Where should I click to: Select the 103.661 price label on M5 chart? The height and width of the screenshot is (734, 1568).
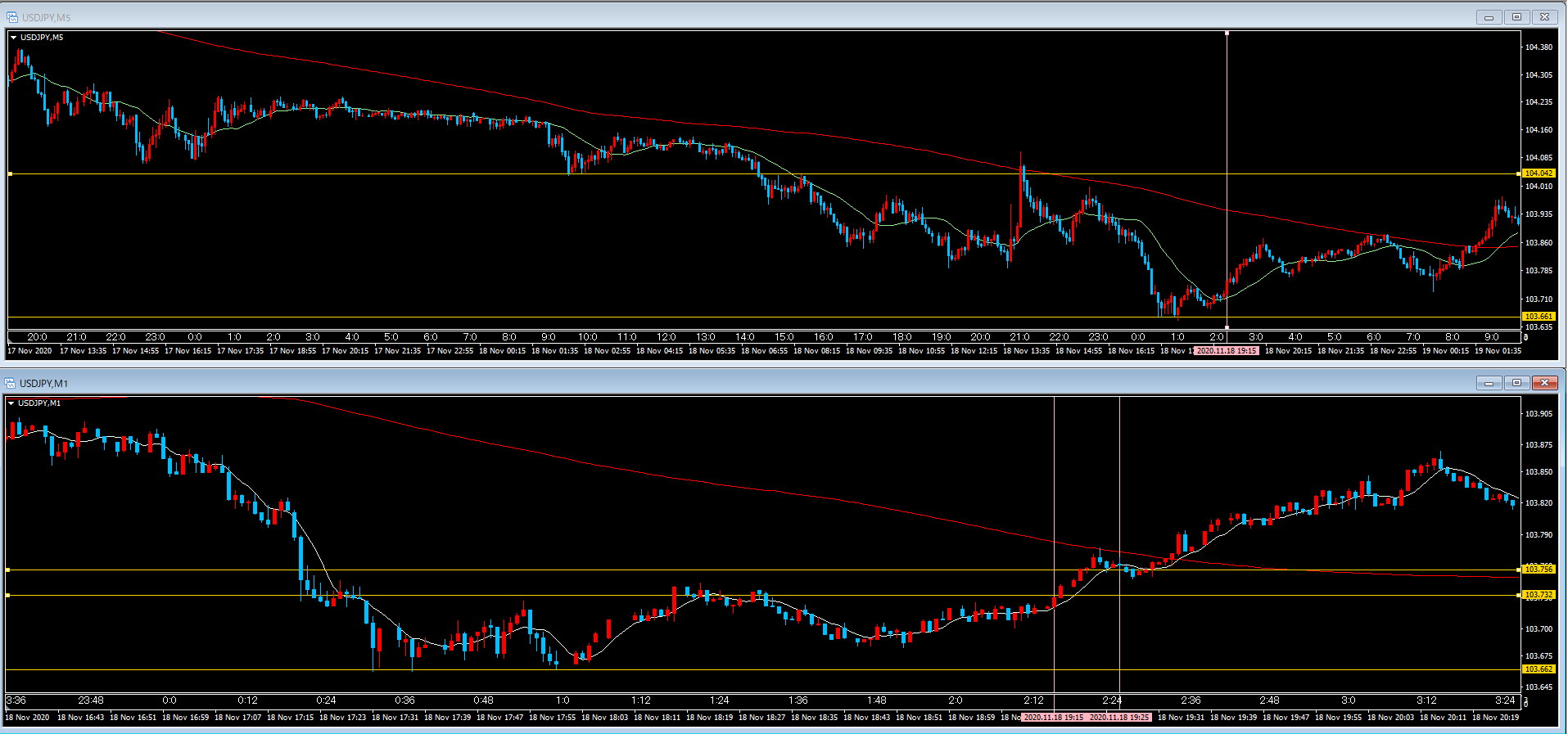tap(1538, 317)
